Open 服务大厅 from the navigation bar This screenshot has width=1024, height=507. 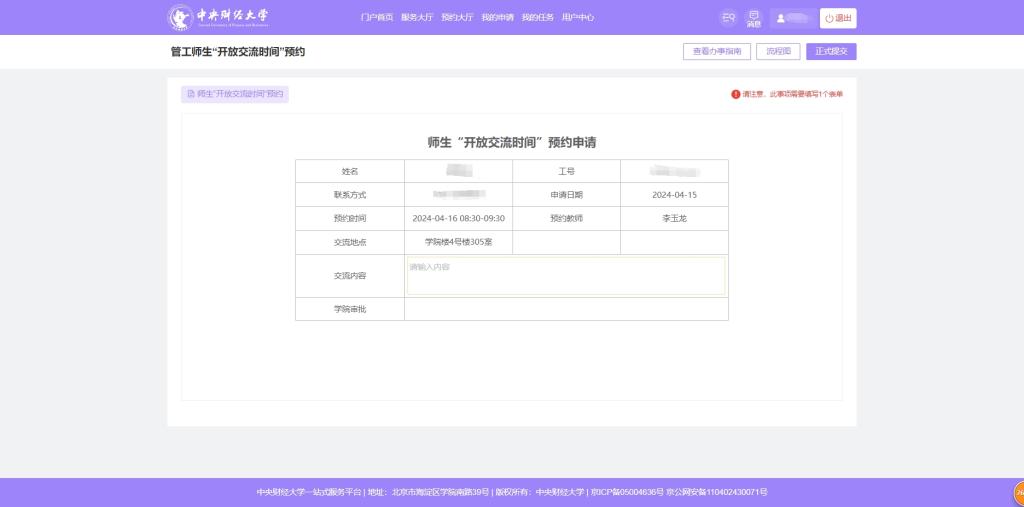click(416, 18)
